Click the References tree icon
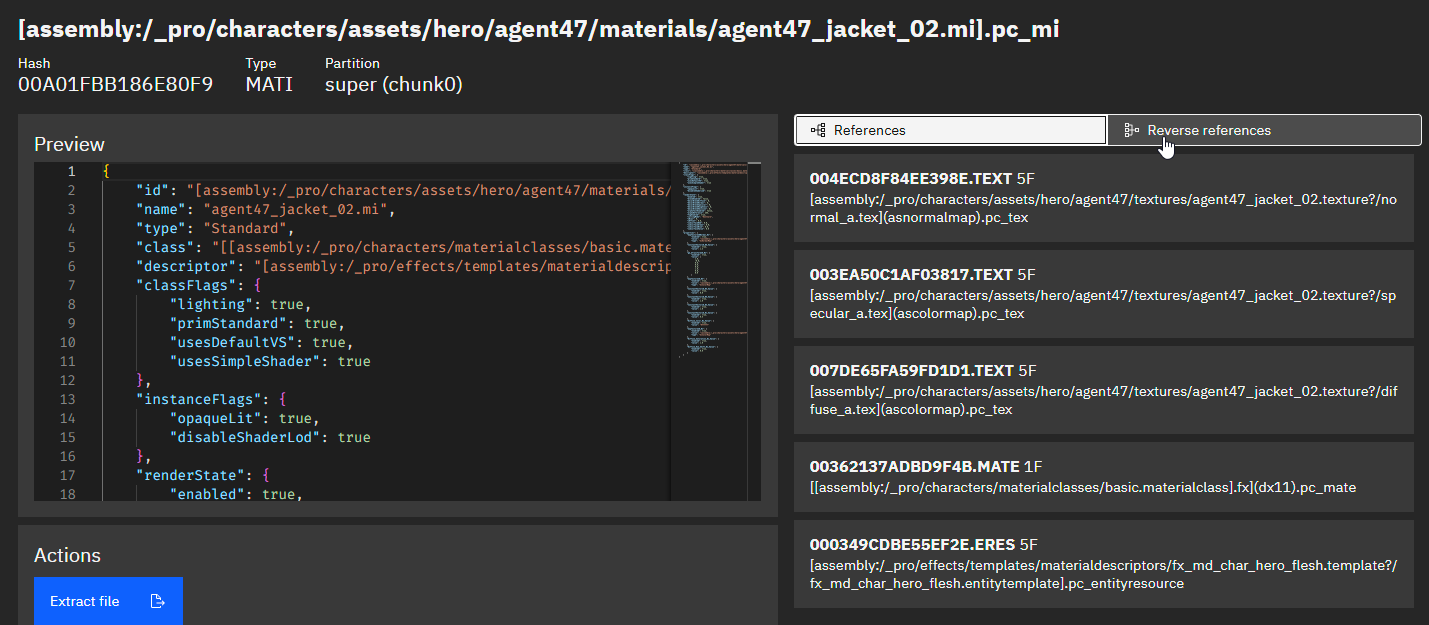1429x625 pixels. [818, 130]
